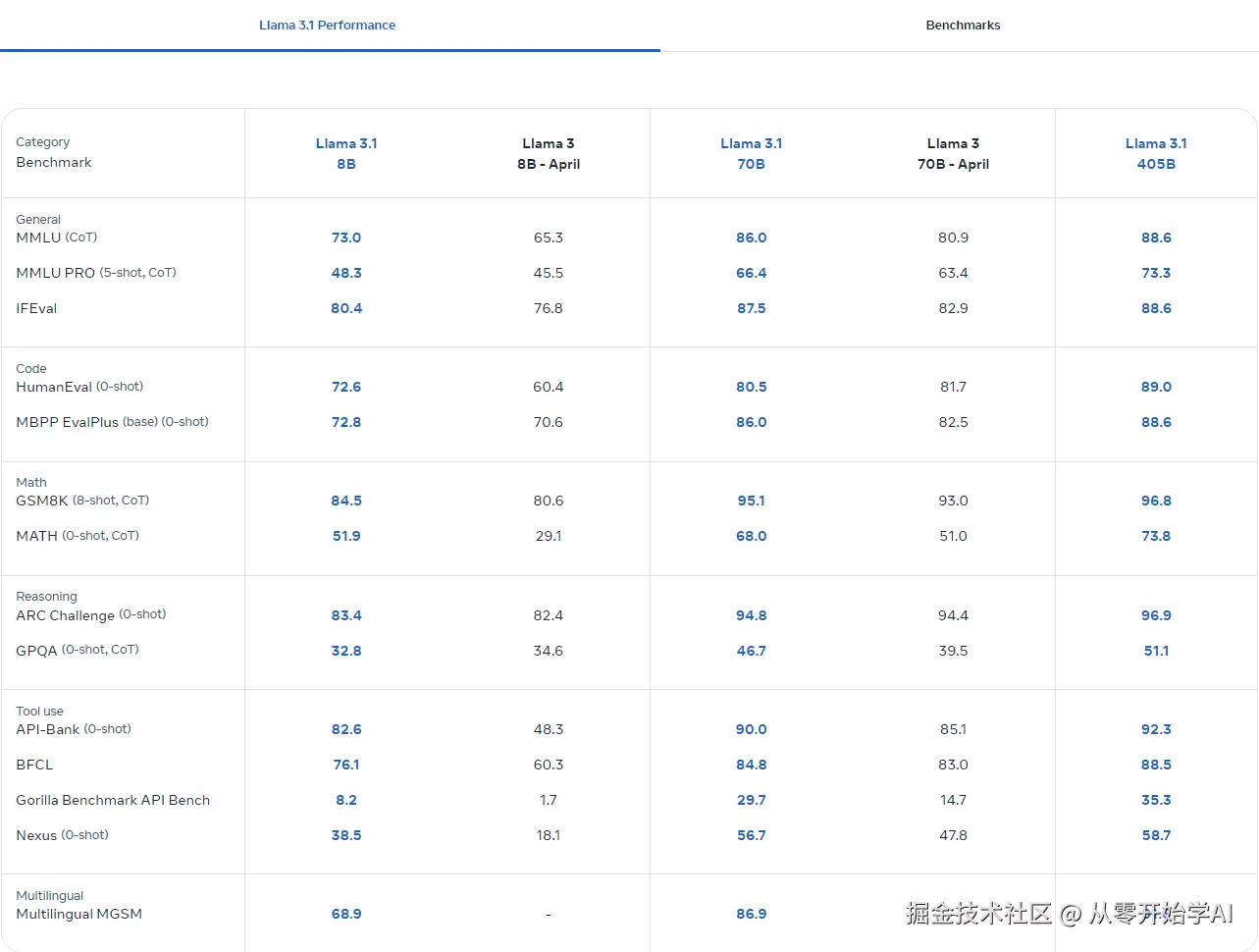
Task: Select the ARC Challenge (0-shot) label
Action: pyautogui.click(x=91, y=615)
